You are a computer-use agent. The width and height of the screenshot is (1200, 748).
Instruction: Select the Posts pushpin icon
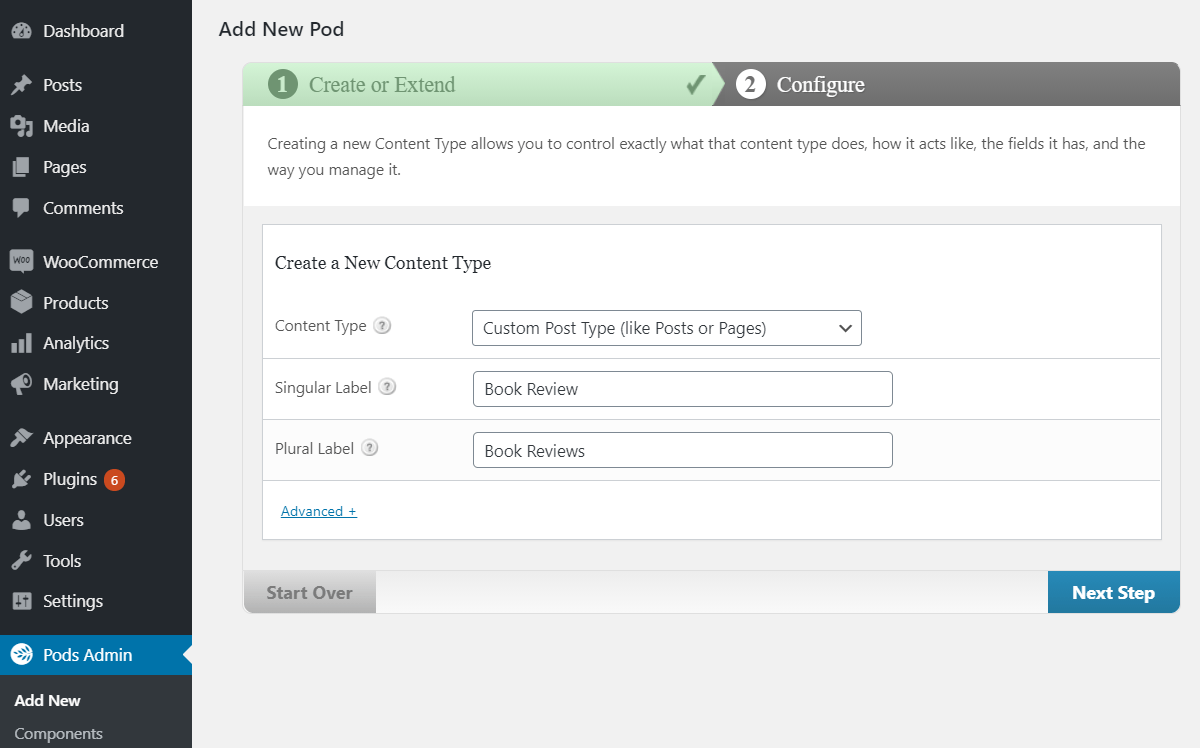tap(22, 84)
